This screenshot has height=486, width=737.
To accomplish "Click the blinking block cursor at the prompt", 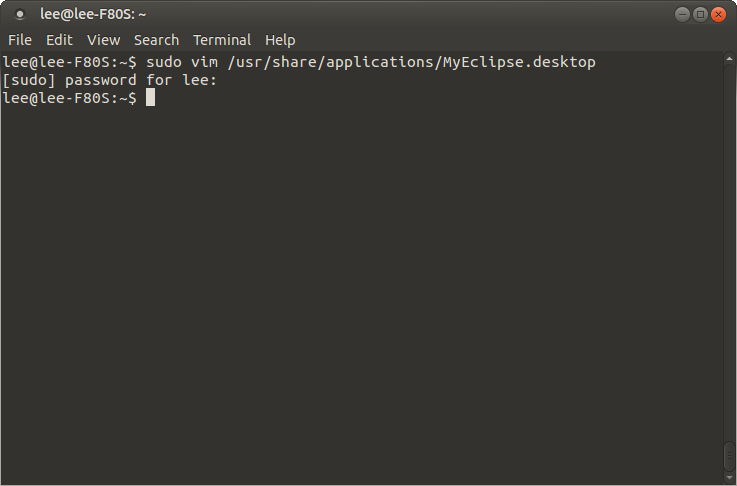I will coord(150,98).
